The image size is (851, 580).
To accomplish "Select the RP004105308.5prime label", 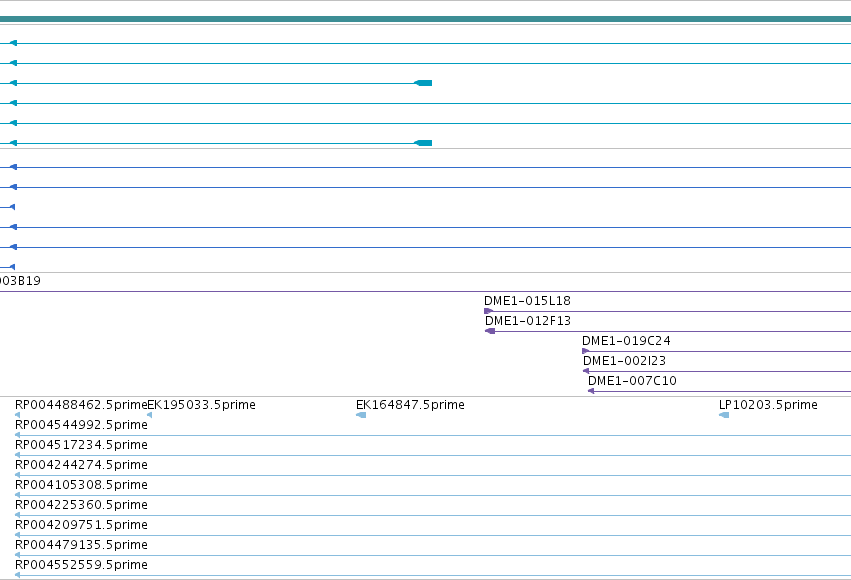I will 81,485.
